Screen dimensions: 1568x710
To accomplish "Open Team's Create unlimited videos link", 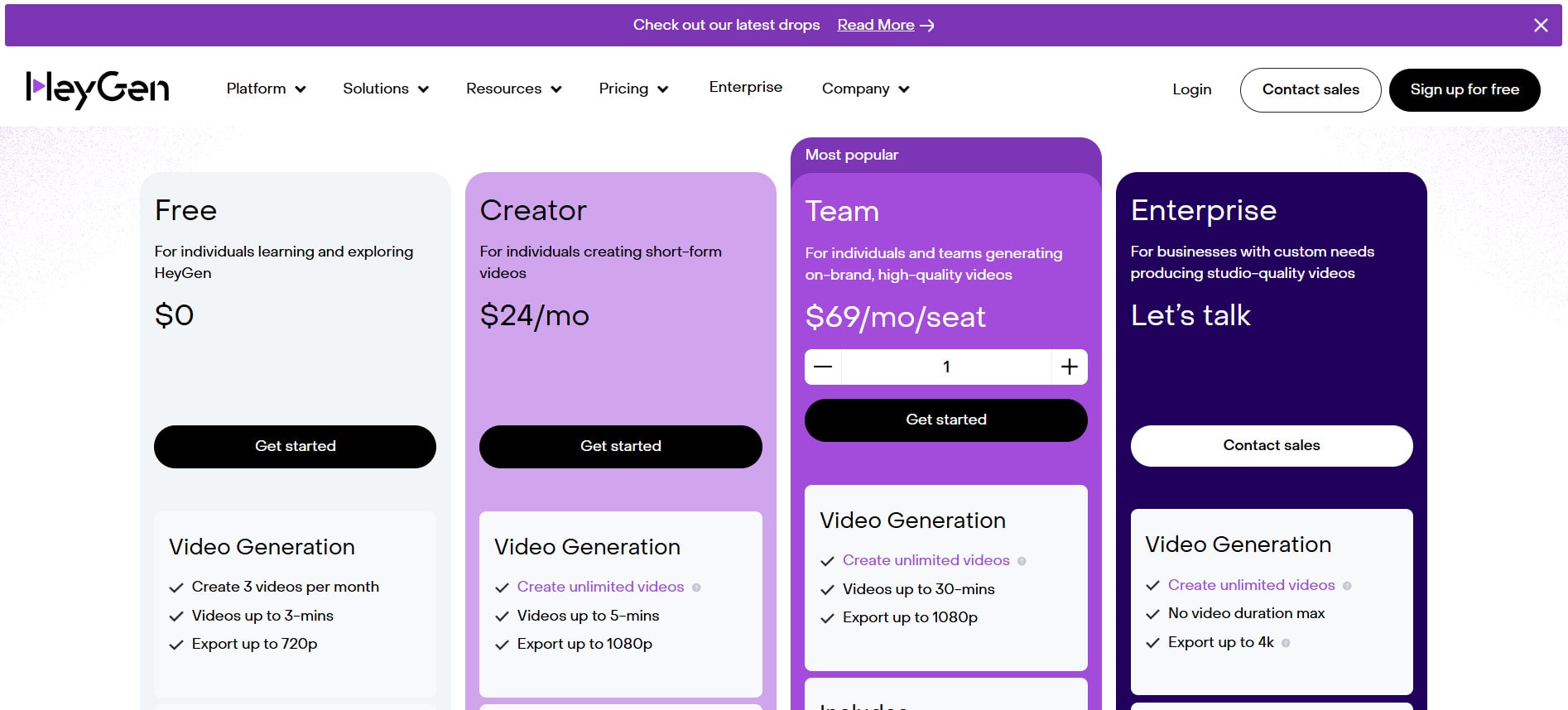I will pos(926,560).
